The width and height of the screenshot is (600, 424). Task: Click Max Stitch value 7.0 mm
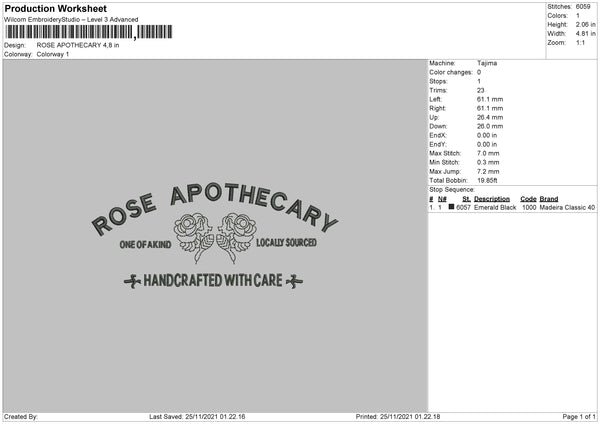pos(488,153)
